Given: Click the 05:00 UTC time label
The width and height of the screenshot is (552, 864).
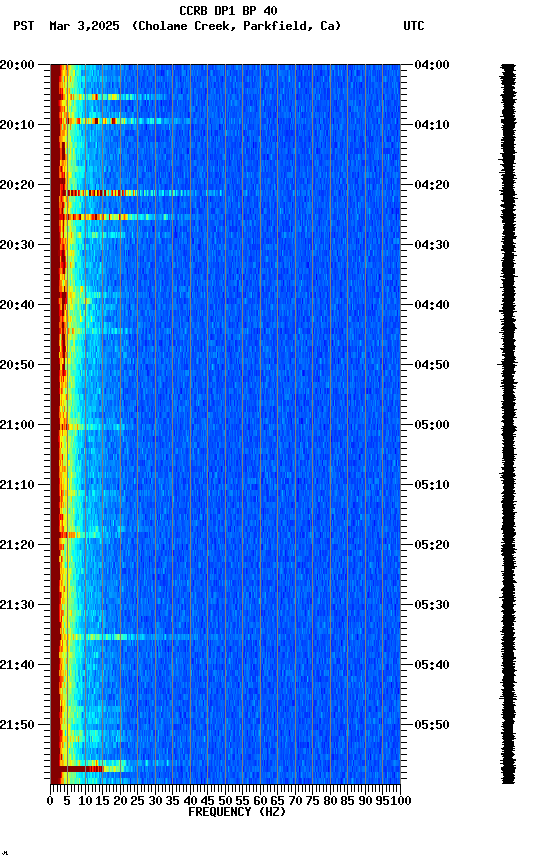Looking at the screenshot, I should click(432, 425).
